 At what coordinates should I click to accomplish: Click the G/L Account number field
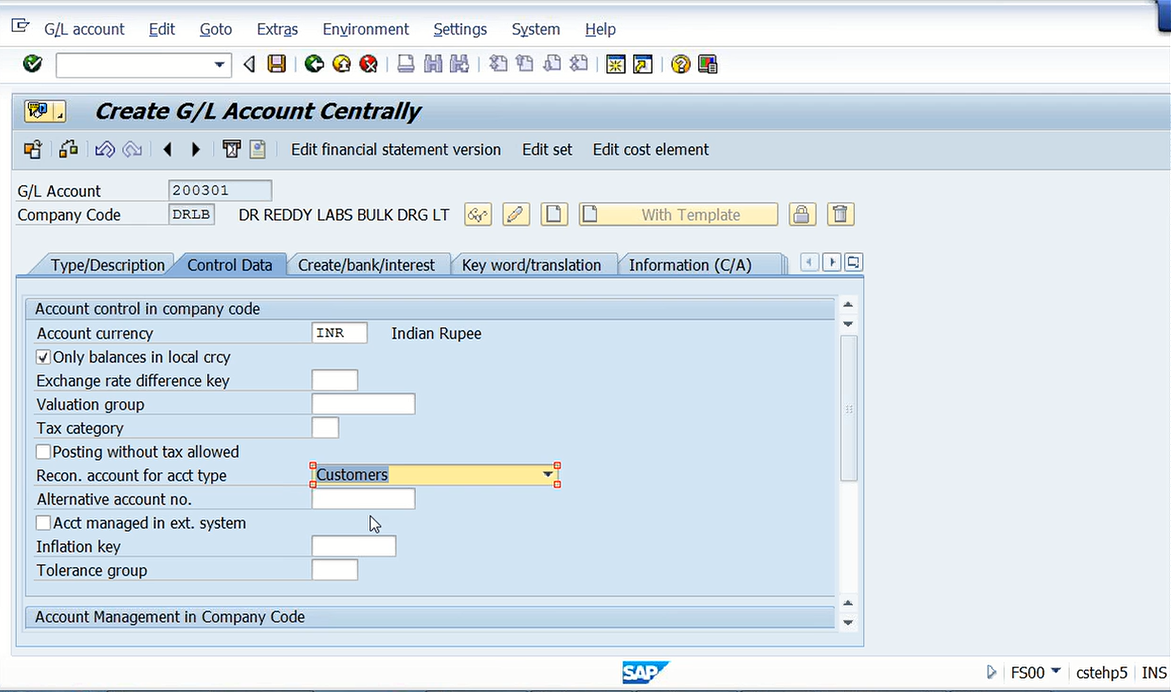pos(220,190)
